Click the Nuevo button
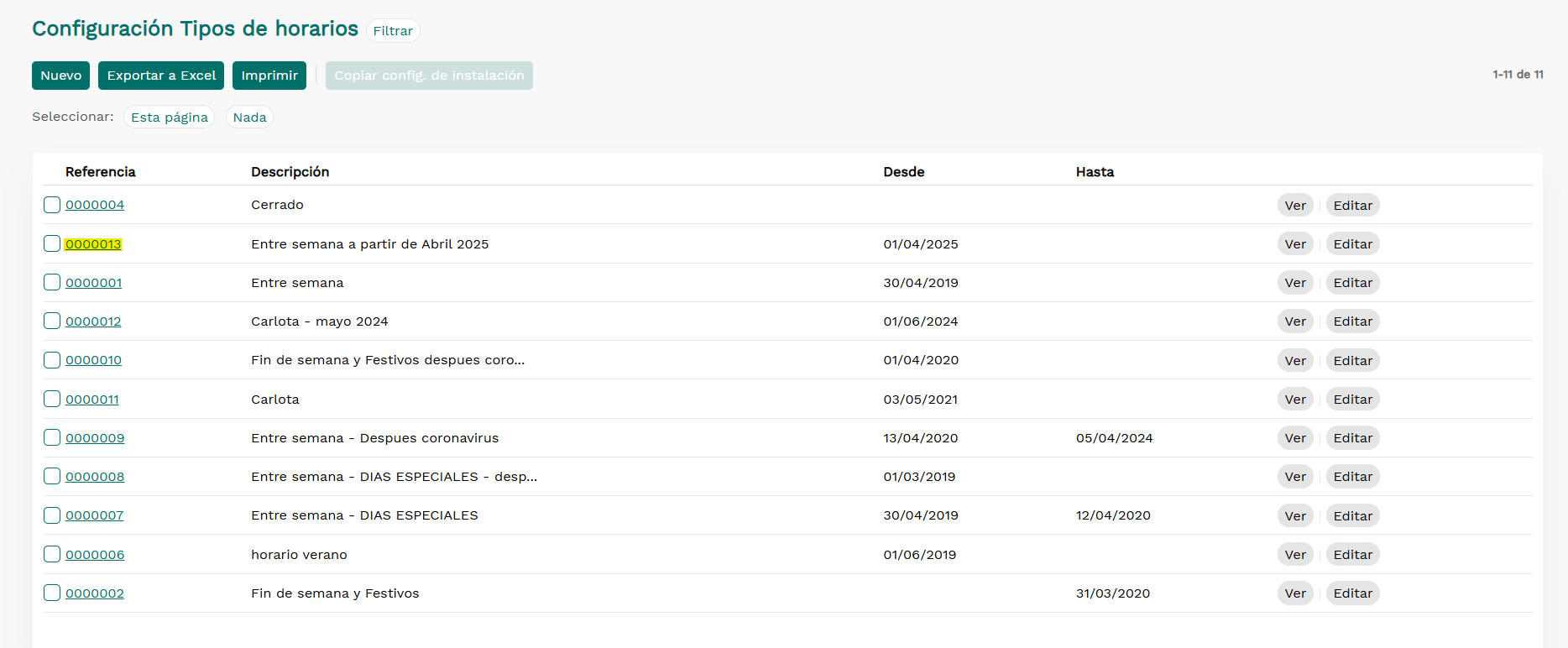This screenshot has height=648, width=1568. 60,76
